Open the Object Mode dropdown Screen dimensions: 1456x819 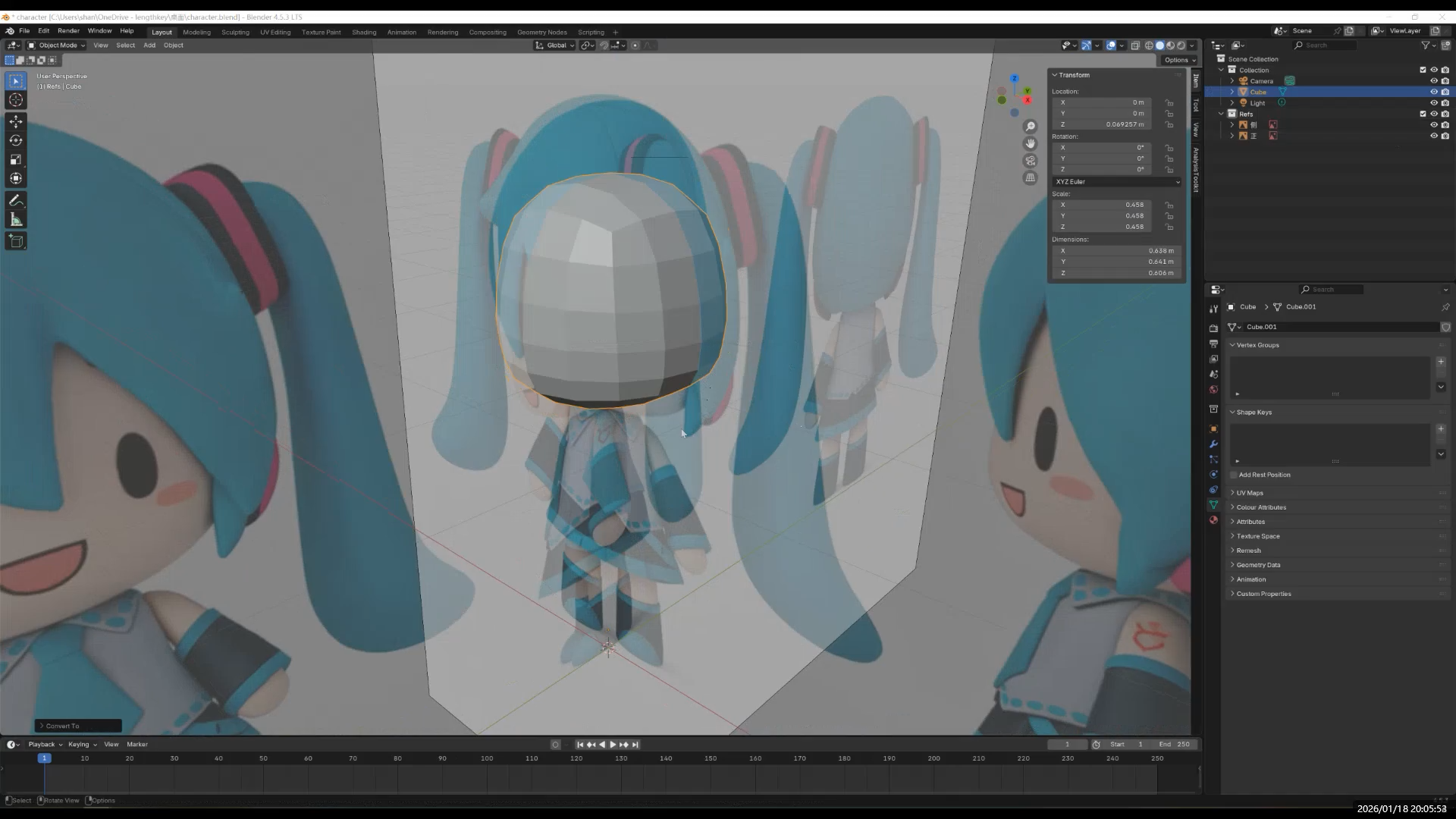[57, 45]
